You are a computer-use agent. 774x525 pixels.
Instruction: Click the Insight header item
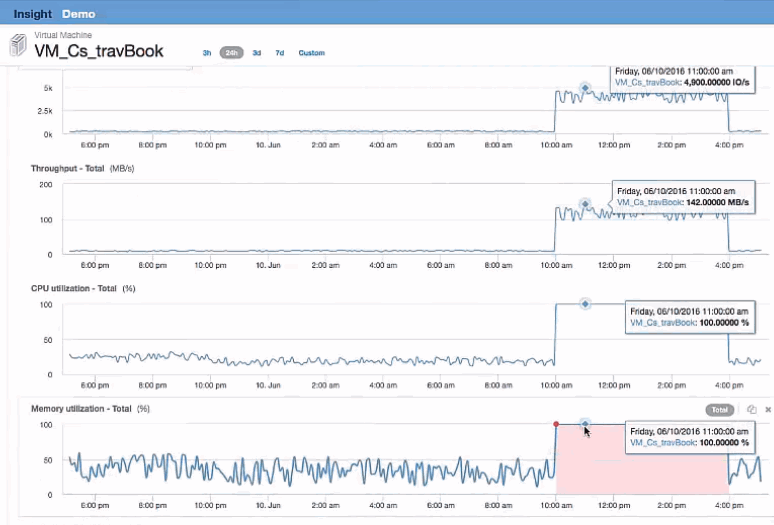point(32,14)
